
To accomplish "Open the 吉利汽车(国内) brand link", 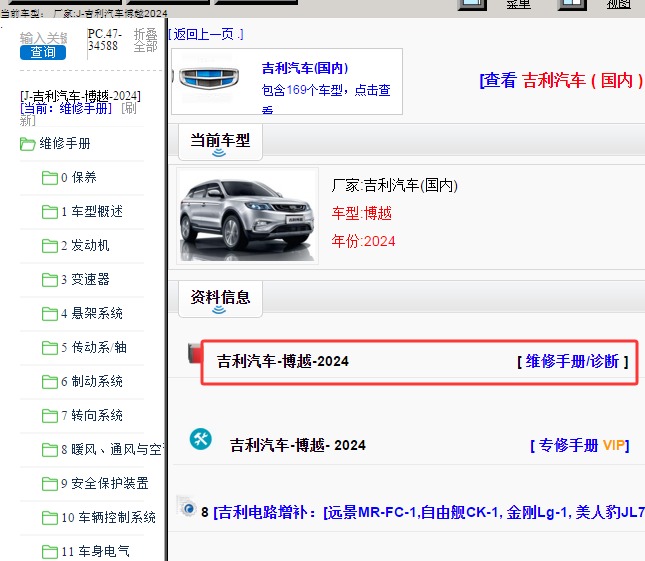I will coord(305,68).
